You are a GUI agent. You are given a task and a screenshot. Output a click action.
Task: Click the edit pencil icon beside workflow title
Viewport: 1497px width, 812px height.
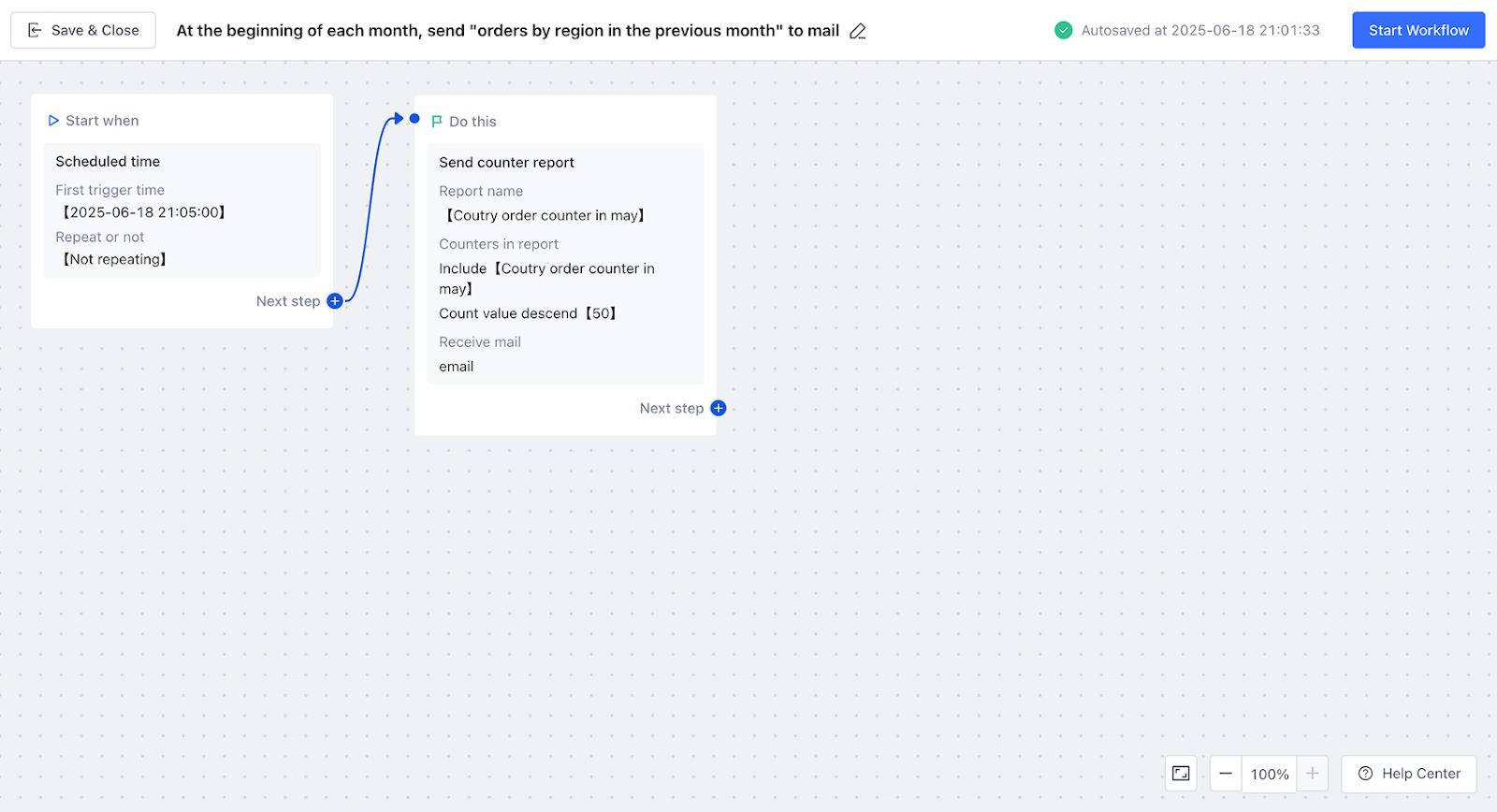(x=857, y=31)
